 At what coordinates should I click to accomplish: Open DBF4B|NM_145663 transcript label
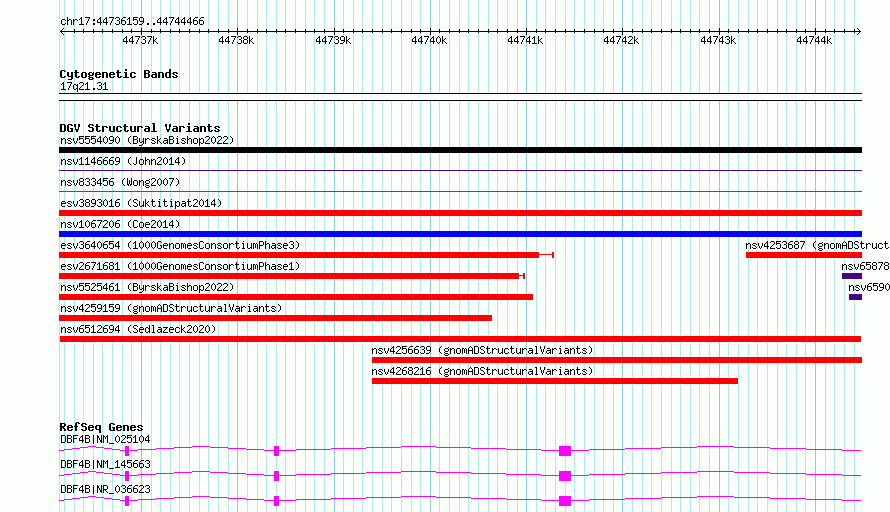[x=105, y=464]
